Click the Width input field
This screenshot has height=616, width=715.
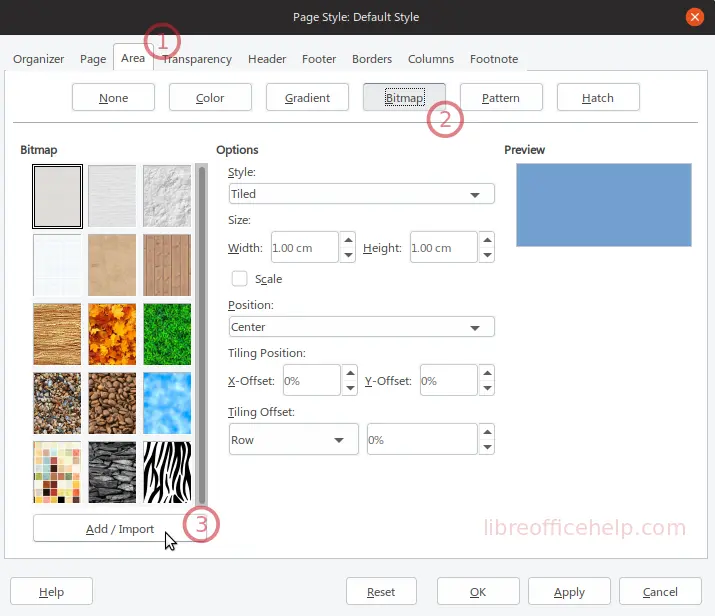(303, 248)
